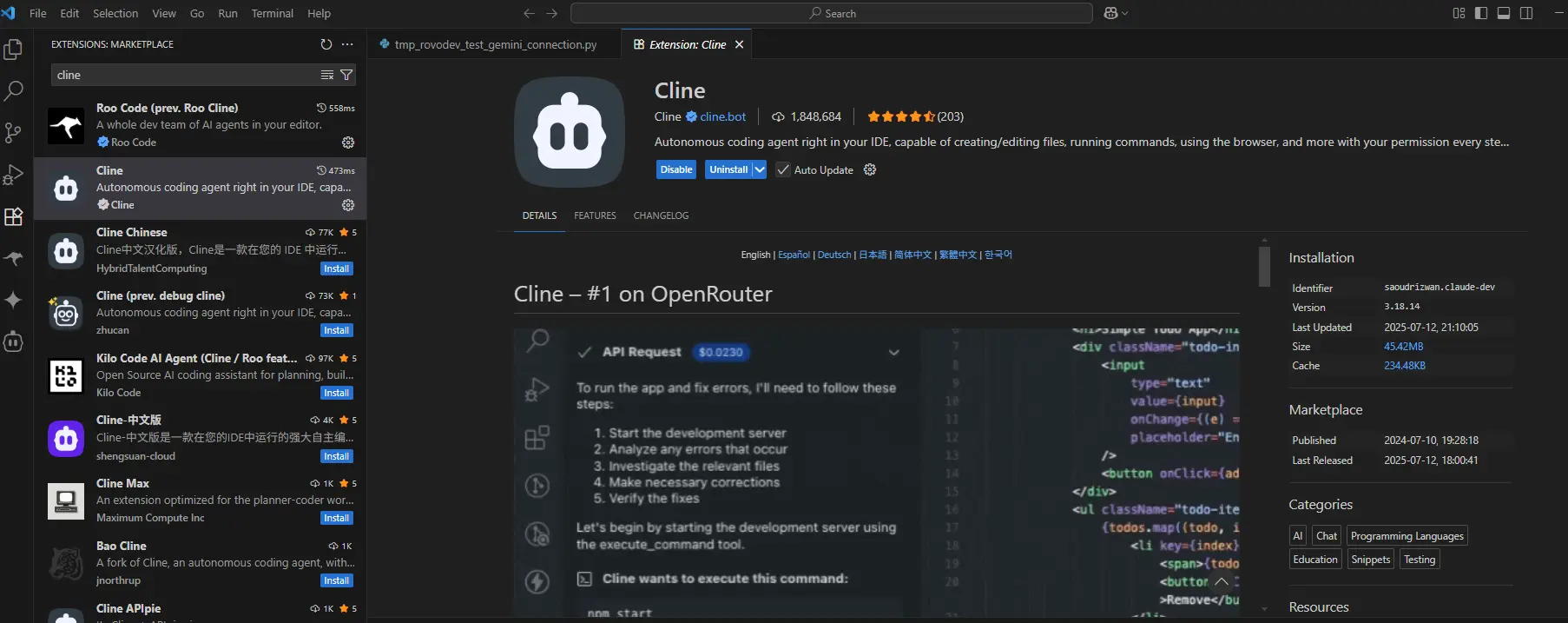The image size is (1568, 623).
Task: Go forward using navigation arrow
Action: [552, 13]
